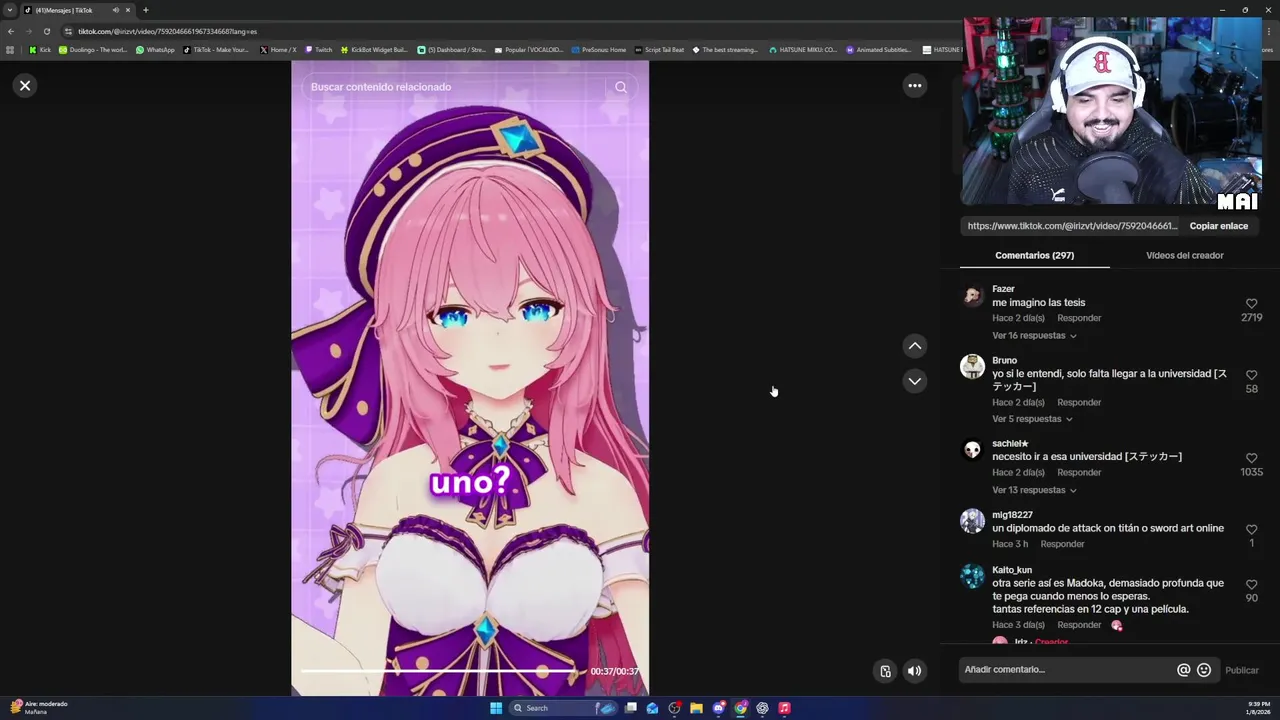Mute tab via speaker icon on TikTok tab
Screen dimensions: 1280x720
click(116, 10)
